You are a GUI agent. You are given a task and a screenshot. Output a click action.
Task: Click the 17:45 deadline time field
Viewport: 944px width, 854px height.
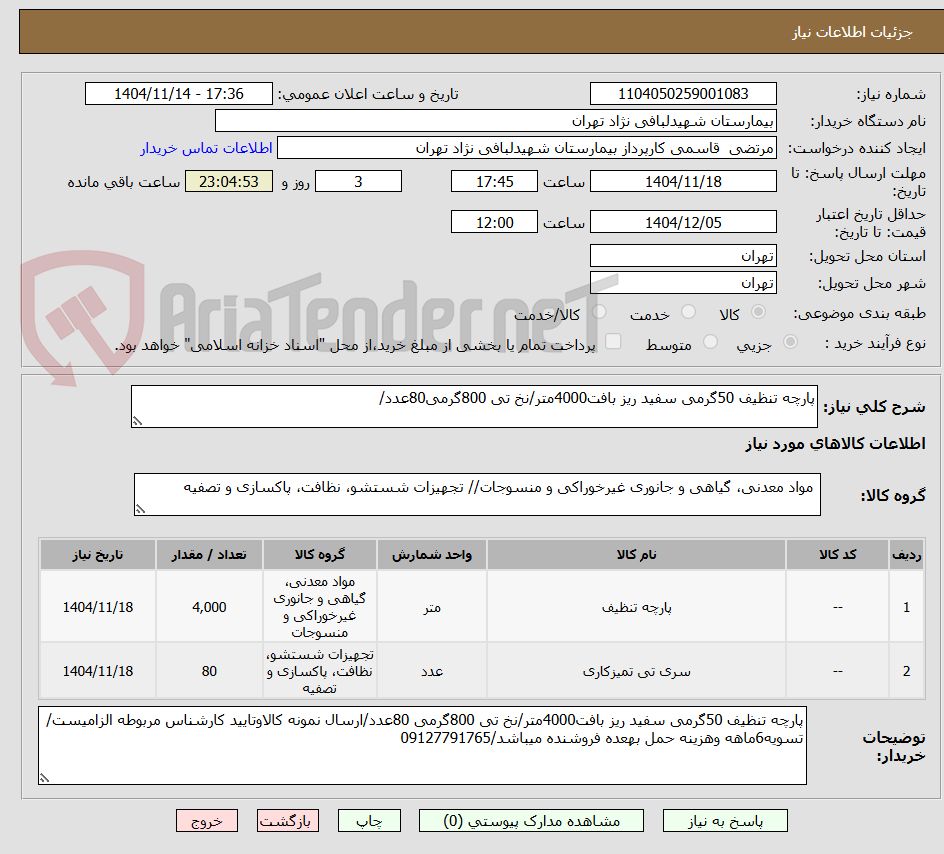(x=494, y=181)
